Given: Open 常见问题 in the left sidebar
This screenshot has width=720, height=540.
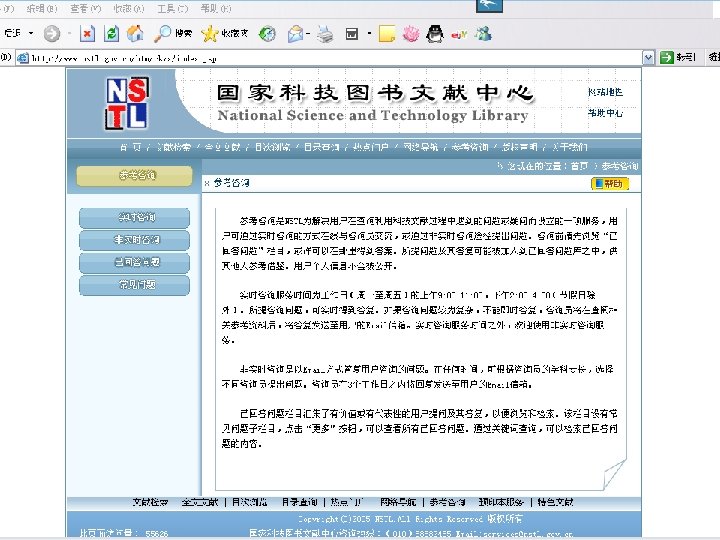Looking at the screenshot, I should (134, 285).
